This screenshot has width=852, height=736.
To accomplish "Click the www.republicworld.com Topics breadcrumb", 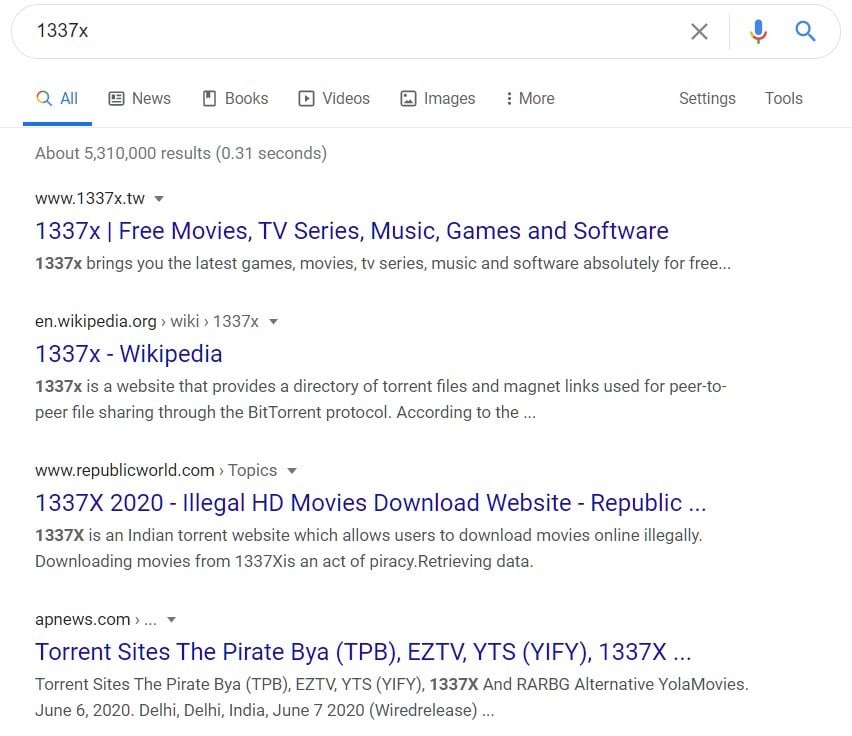I will point(156,470).
